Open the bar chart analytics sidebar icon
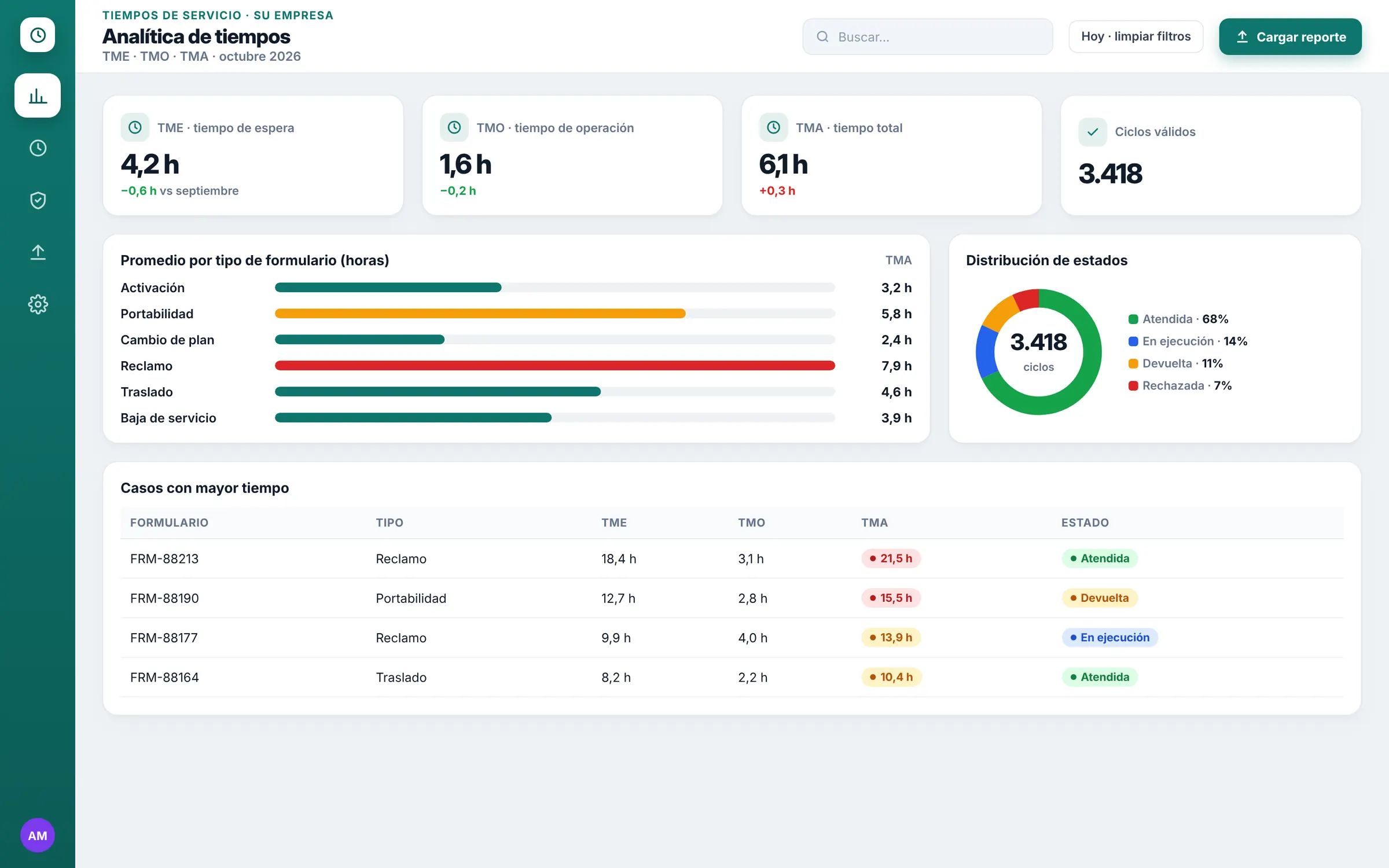This screenshot has height=868, width=1389. [38, 95]
